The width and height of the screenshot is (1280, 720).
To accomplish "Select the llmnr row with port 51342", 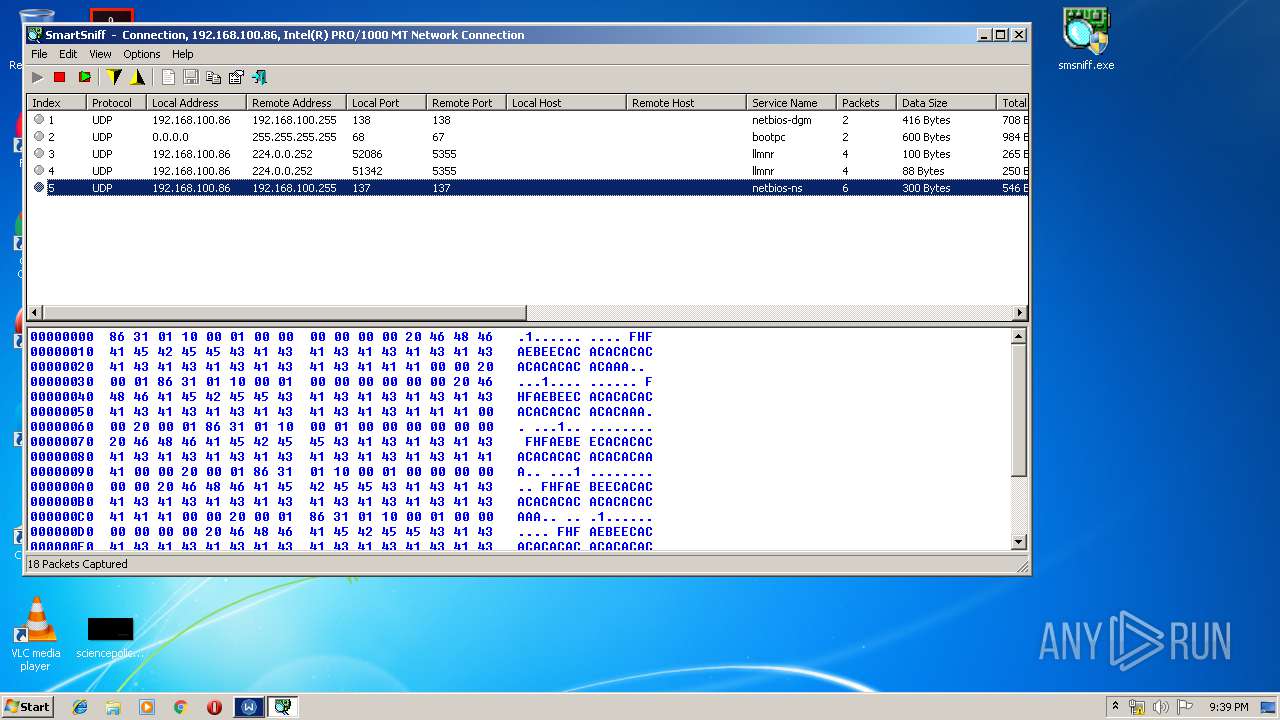I will [x=527, y=171].
